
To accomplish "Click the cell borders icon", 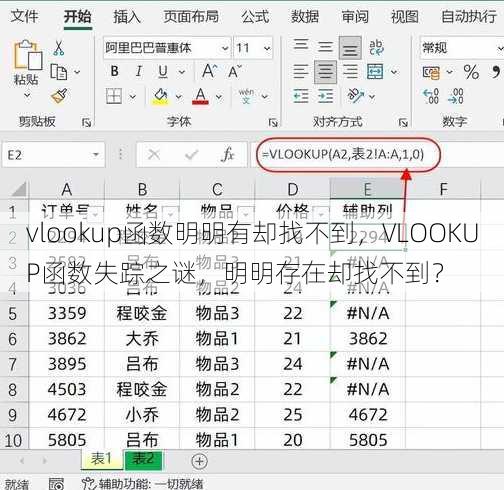I will [x=114, y=96].
